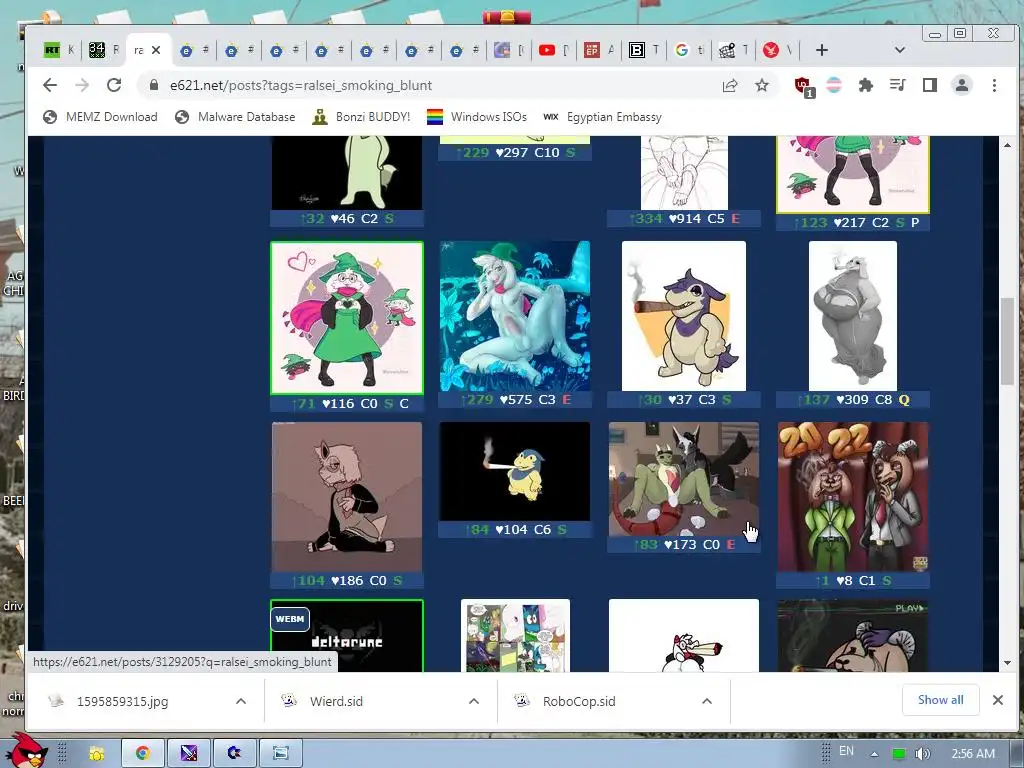Open the uBlock Origin extension icon
This screenshot has width=1024, height=768.
point(803,86)
